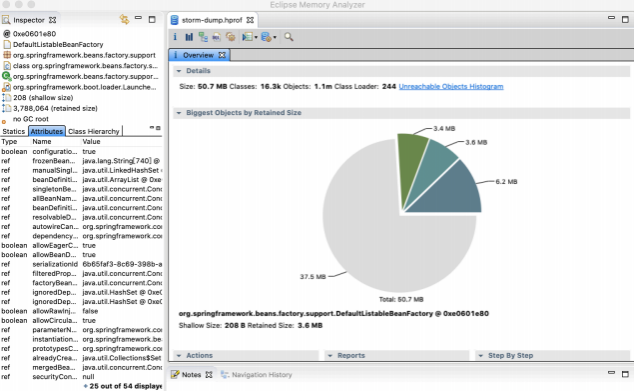Open the Dominator Tree toolbar icon
The width and height of the screenshot is (635, 391).
coord(203,37)
